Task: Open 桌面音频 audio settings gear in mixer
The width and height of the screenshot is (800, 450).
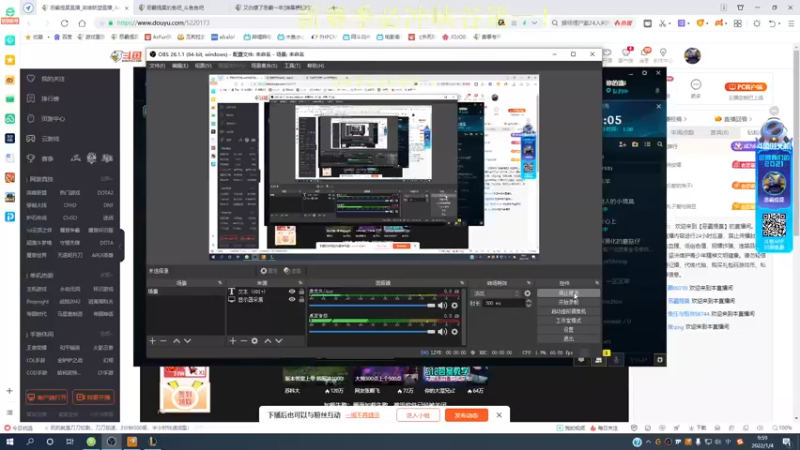Action: [455, 332]
